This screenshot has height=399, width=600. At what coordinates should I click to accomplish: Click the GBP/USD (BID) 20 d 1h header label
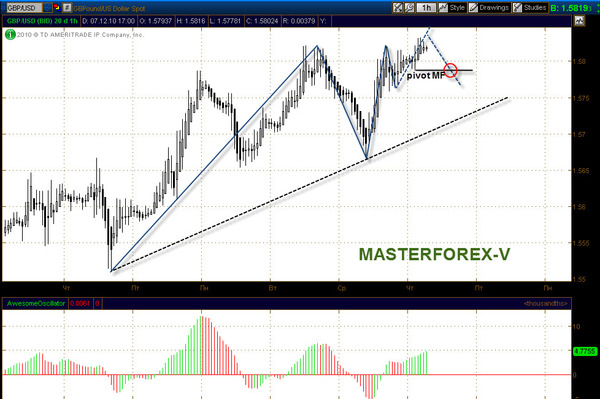[42, 21]
